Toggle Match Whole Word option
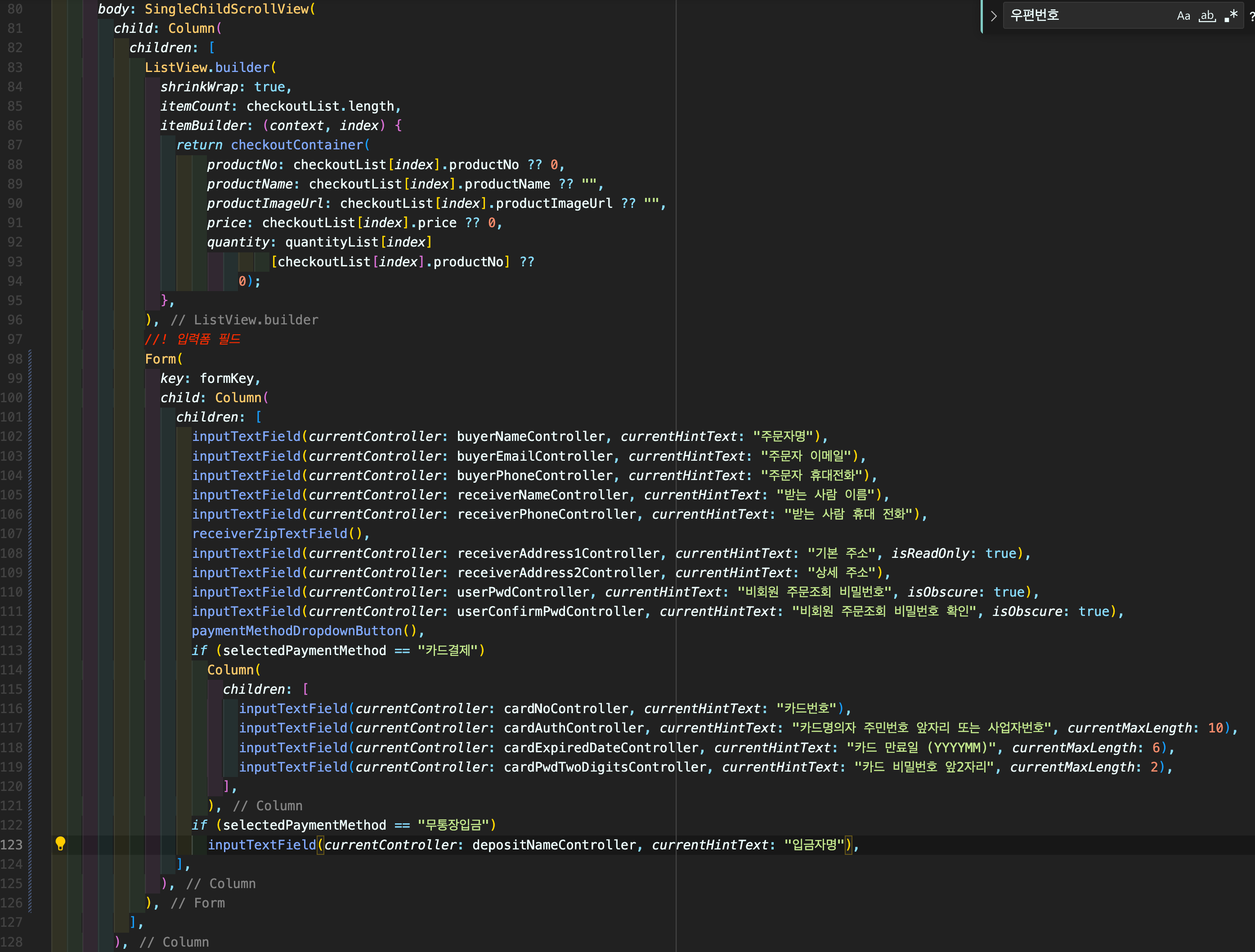The image size is (1255, 952). click(1207, 16)
